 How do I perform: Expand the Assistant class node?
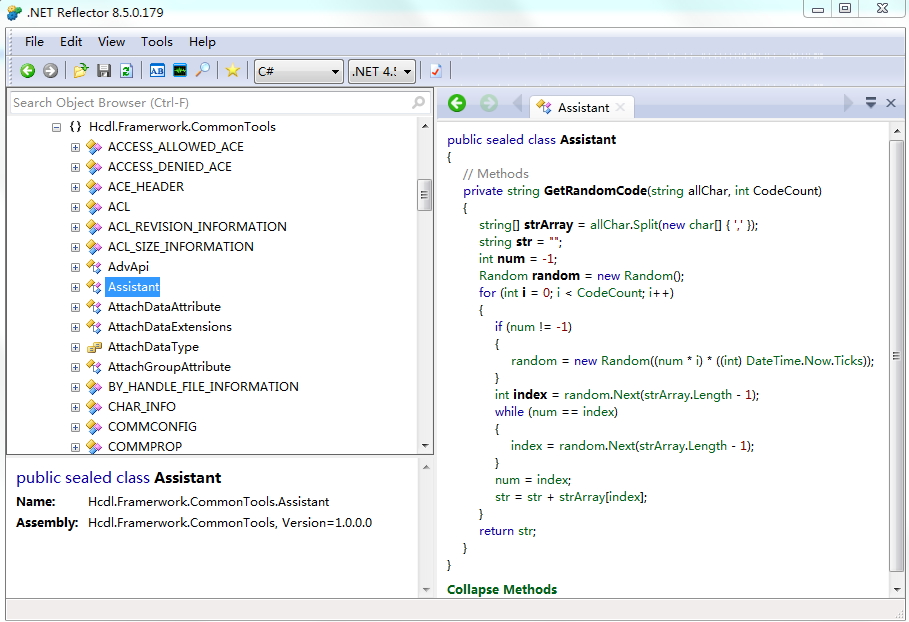(x=75, y=287)
